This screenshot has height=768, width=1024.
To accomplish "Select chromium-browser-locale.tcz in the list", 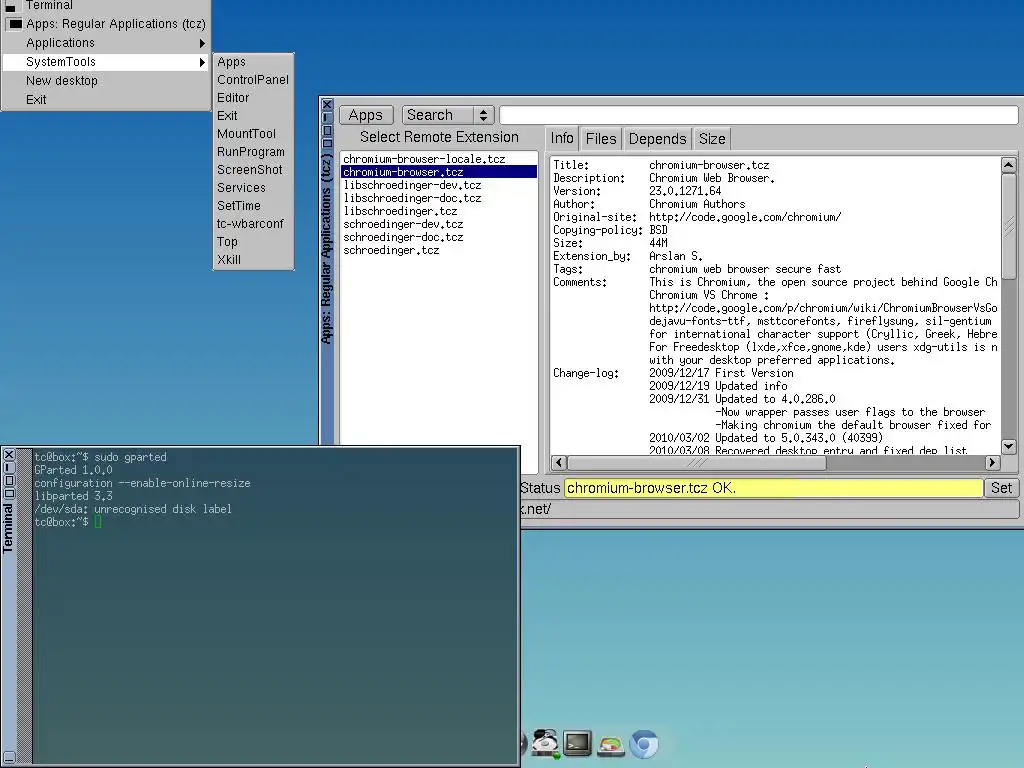I will (438, 159).
